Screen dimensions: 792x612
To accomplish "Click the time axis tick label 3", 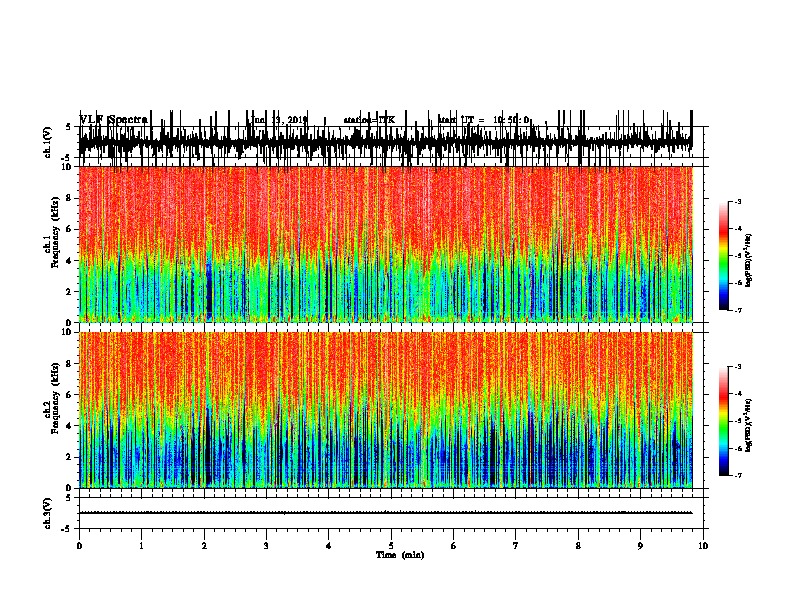I will coord(266,546).
